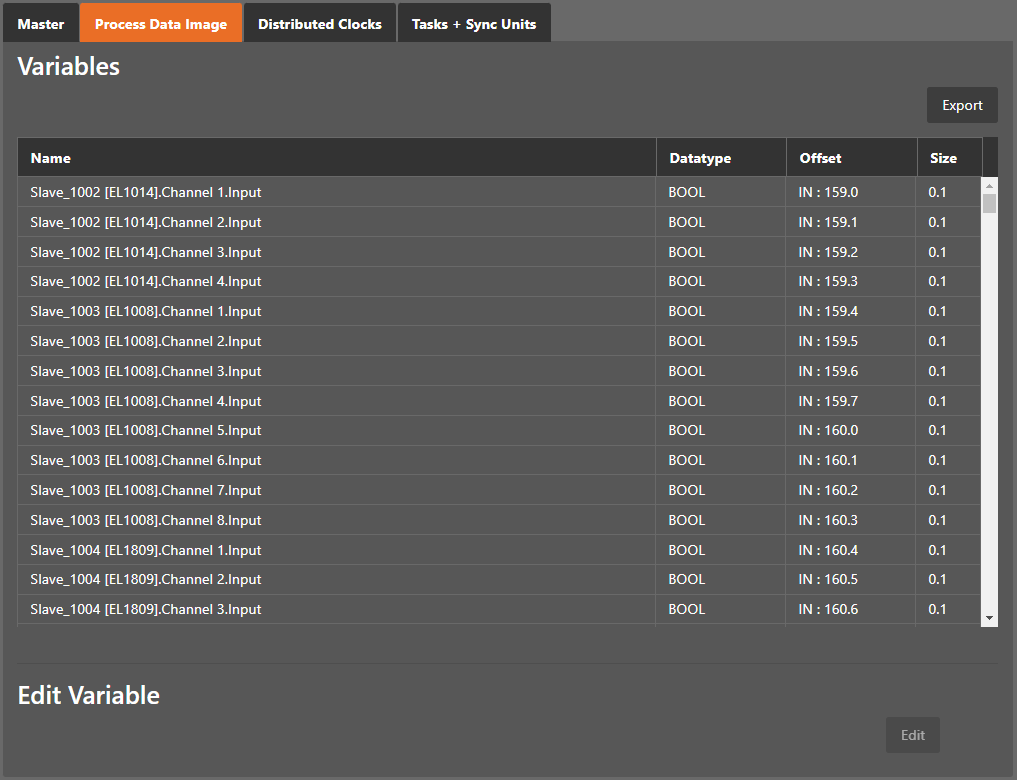The height and width of the screenshot is (780, 1017).
Task: Click the scrollbar up arrow
Action: click(x=990, y=186)
